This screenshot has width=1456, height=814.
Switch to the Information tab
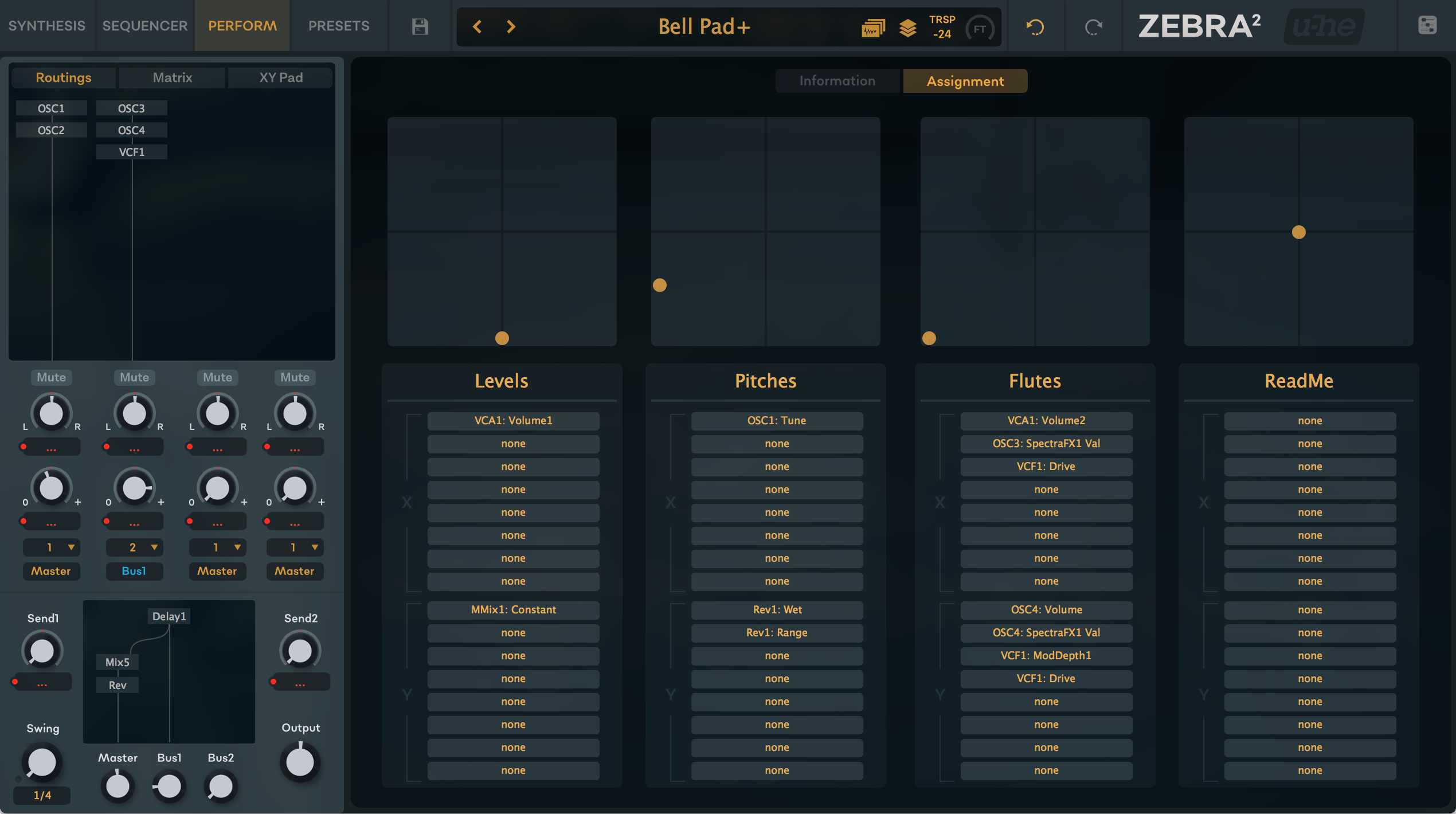point(837,81)
